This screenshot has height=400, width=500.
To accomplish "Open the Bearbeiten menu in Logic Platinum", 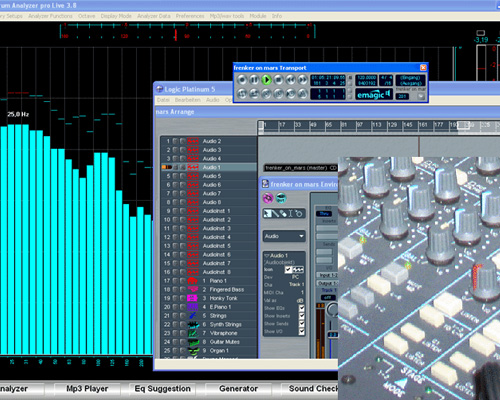I will [188, 100].
